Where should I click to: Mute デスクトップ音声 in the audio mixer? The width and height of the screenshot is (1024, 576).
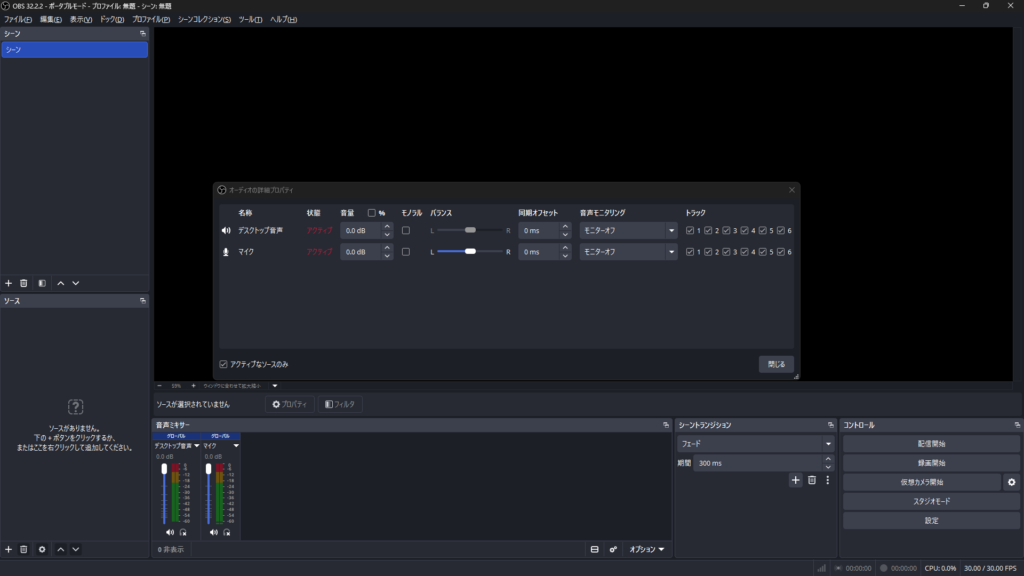click(x=170, y=532)
